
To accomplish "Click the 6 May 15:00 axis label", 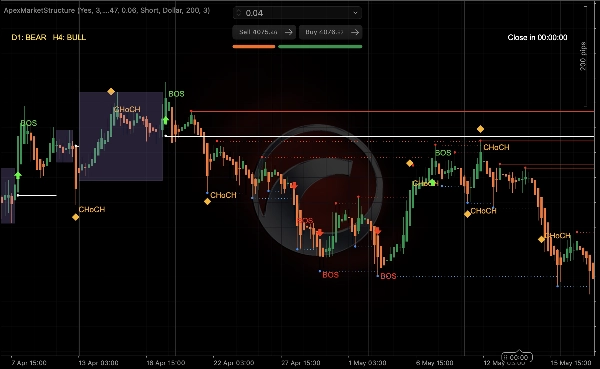I will coord(435,362).
